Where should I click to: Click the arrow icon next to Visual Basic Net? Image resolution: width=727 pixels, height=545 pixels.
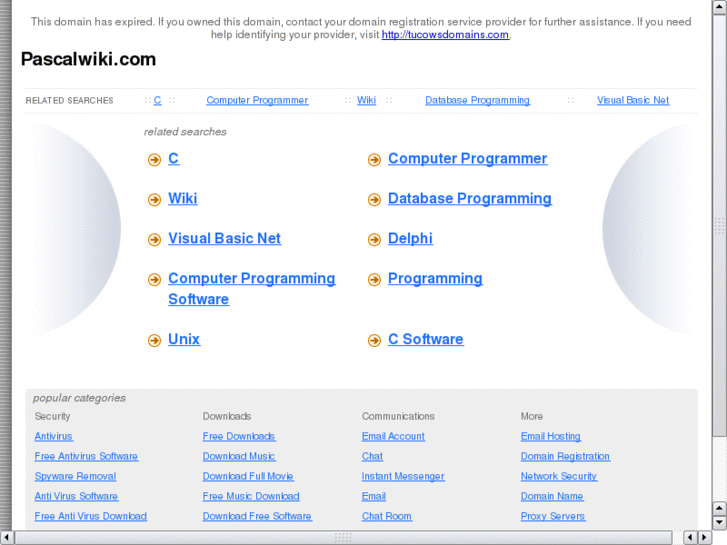tap(154, 240)
